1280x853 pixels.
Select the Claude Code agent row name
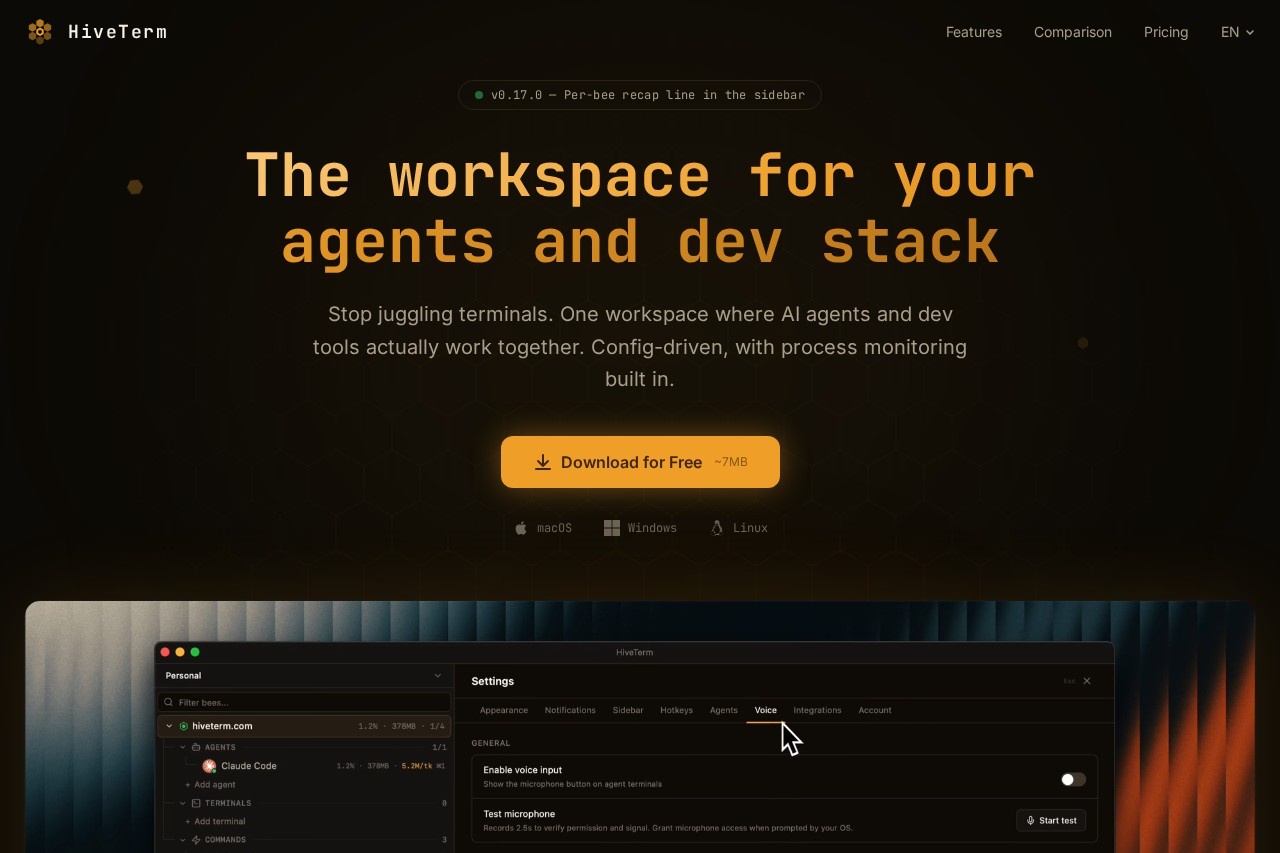tap(249, 766)
